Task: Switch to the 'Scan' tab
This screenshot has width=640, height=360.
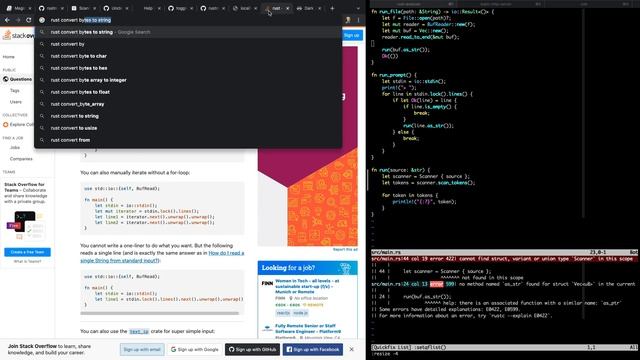Action: (x=83, y=8)
